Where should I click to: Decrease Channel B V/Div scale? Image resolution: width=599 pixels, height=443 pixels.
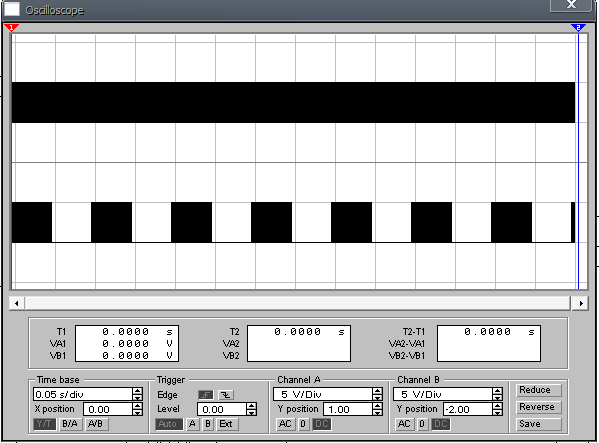coord(497,397)
